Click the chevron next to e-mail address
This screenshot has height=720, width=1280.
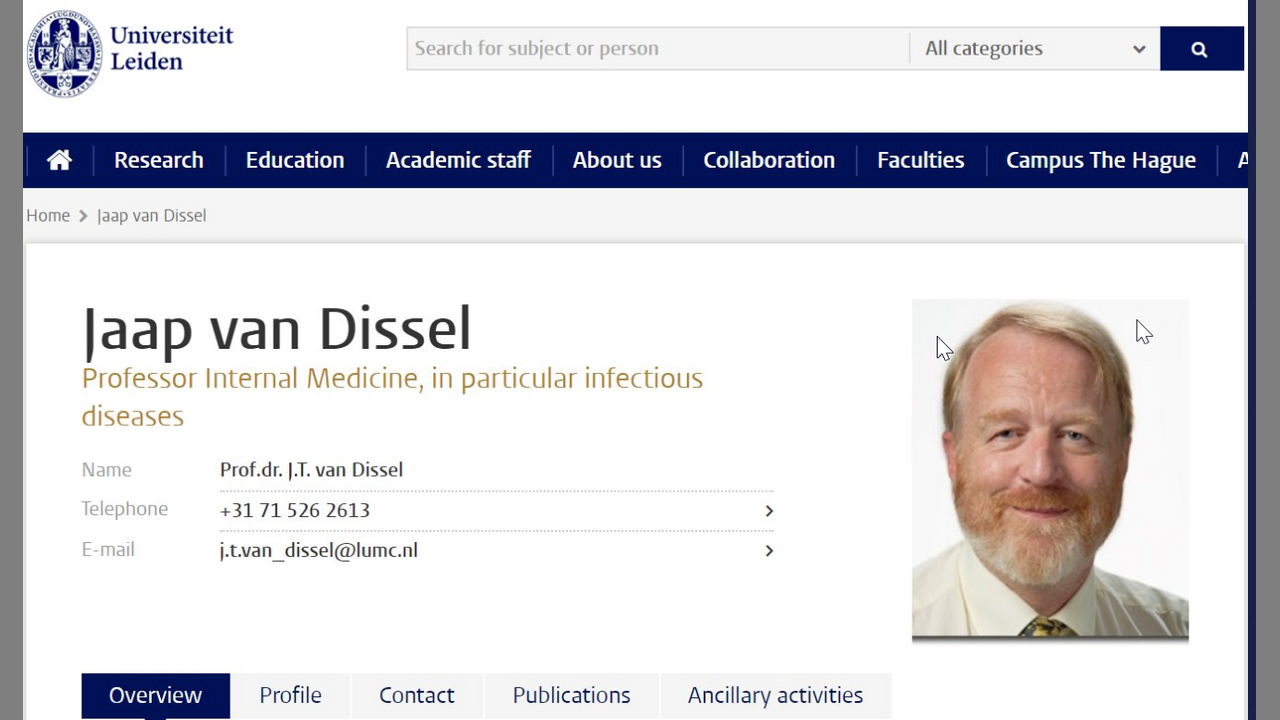pyautogui.click(x=768, y=551)
